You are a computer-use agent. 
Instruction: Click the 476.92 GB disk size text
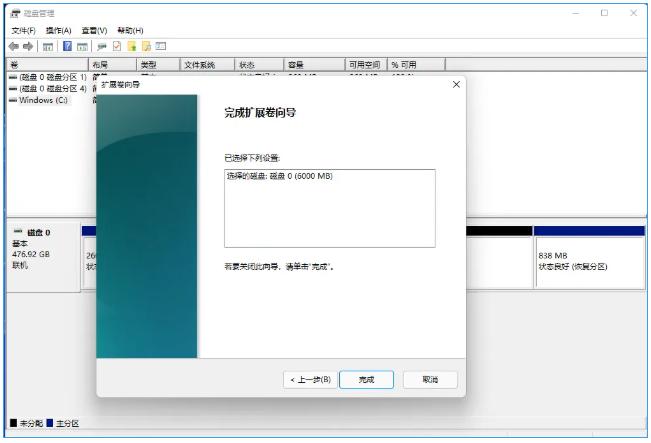[31, 254]
